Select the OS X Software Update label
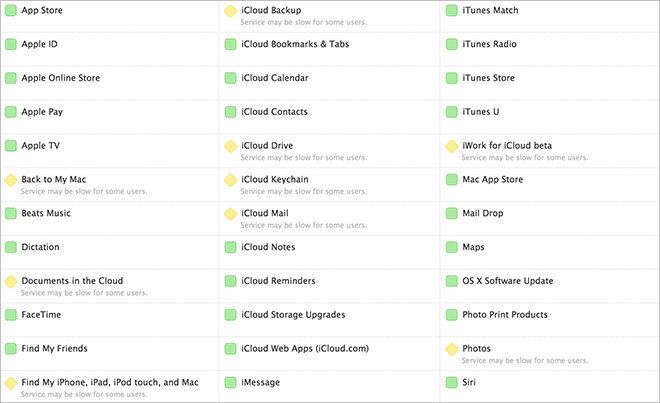Viewport: 660px width, 403px height. (x=508, y=281)
